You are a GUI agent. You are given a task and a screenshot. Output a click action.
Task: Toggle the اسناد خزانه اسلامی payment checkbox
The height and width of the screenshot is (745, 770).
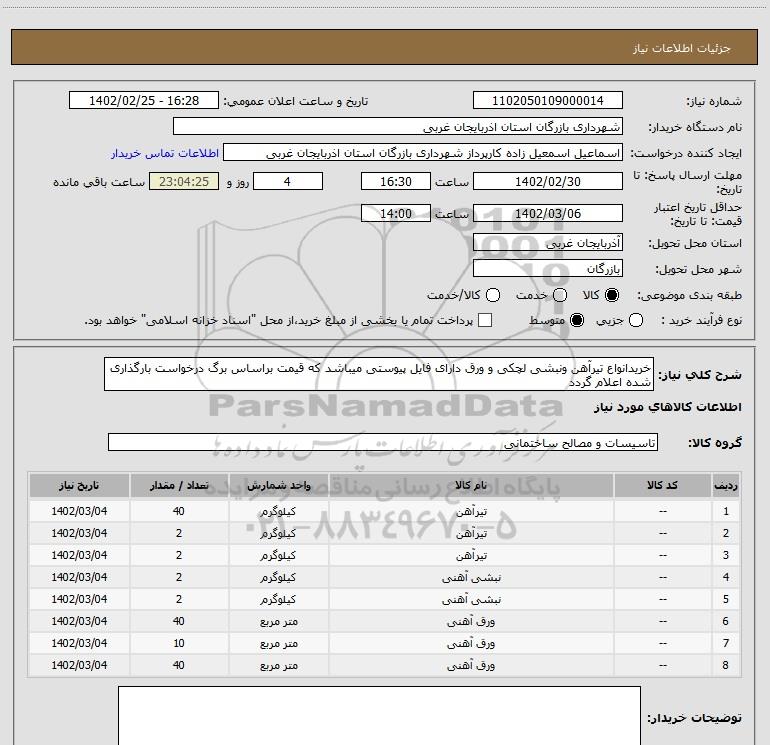click(x=485, y=320)
